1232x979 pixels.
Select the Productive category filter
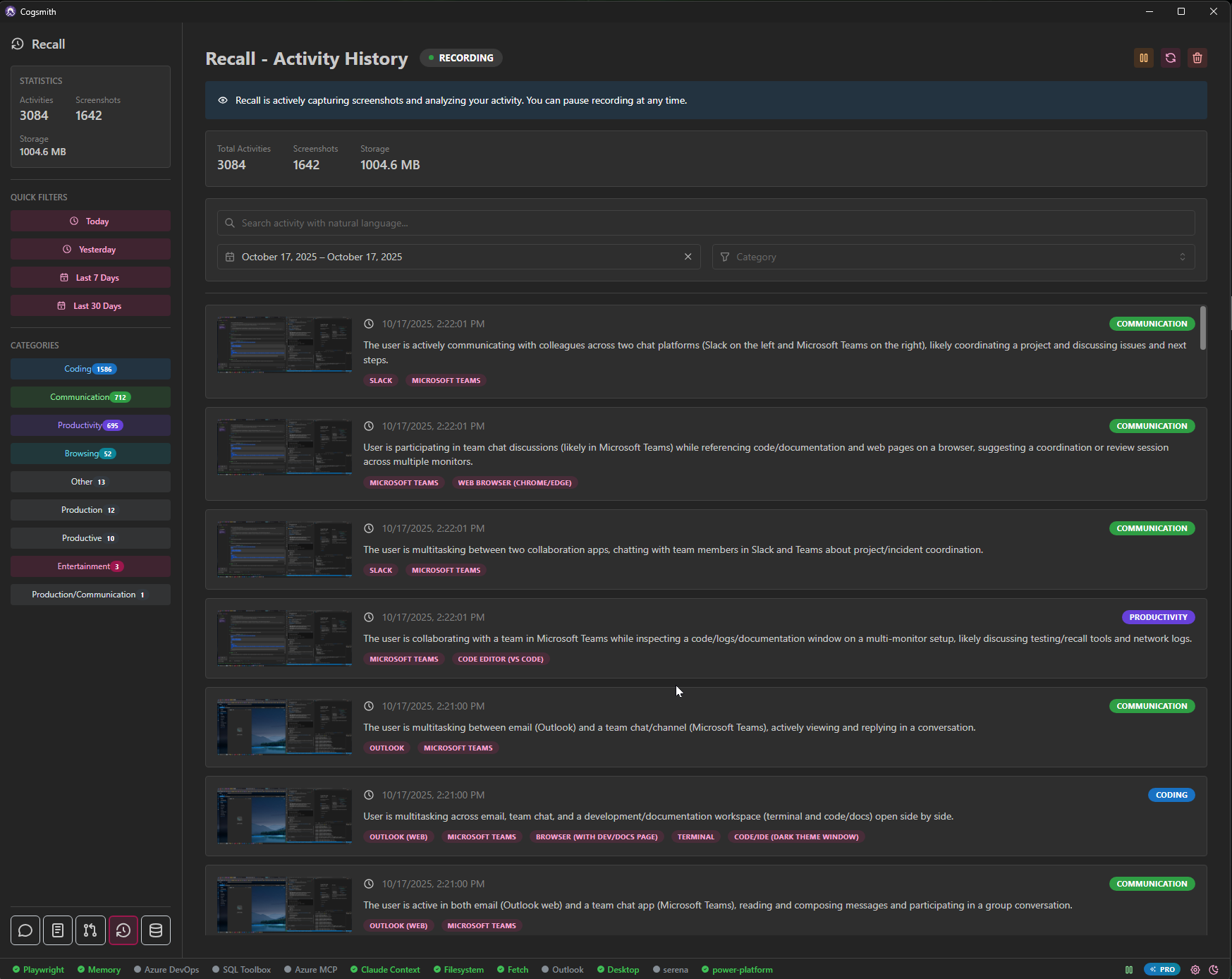(90, 538)
